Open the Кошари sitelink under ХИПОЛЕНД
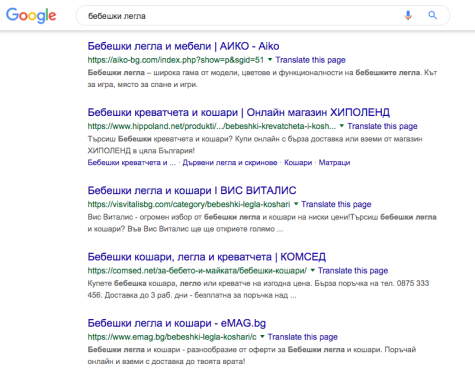Screen dimensions: 475x380 (x=298, y=163)
